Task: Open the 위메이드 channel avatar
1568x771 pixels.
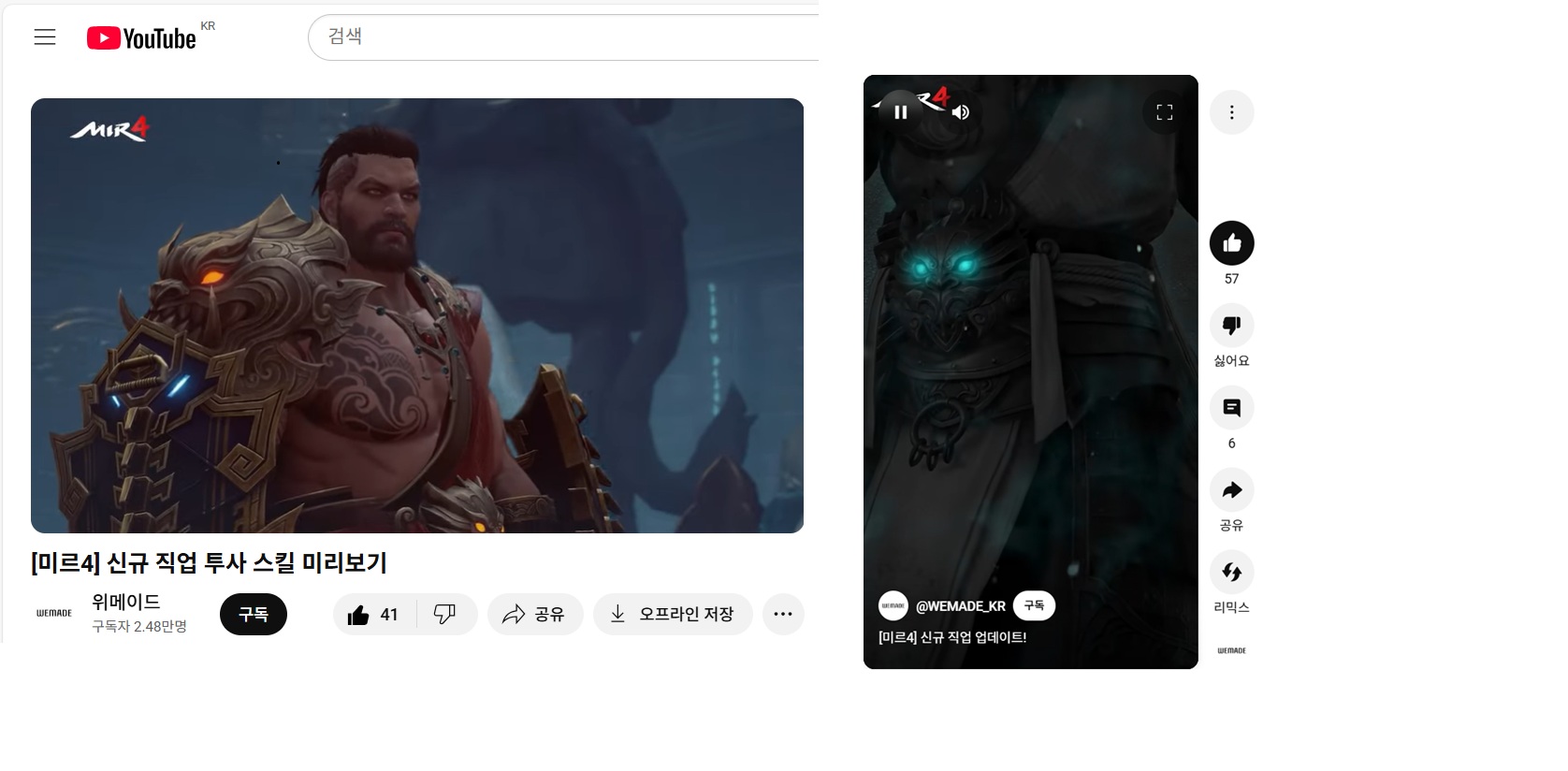Action: coord(54,614)
